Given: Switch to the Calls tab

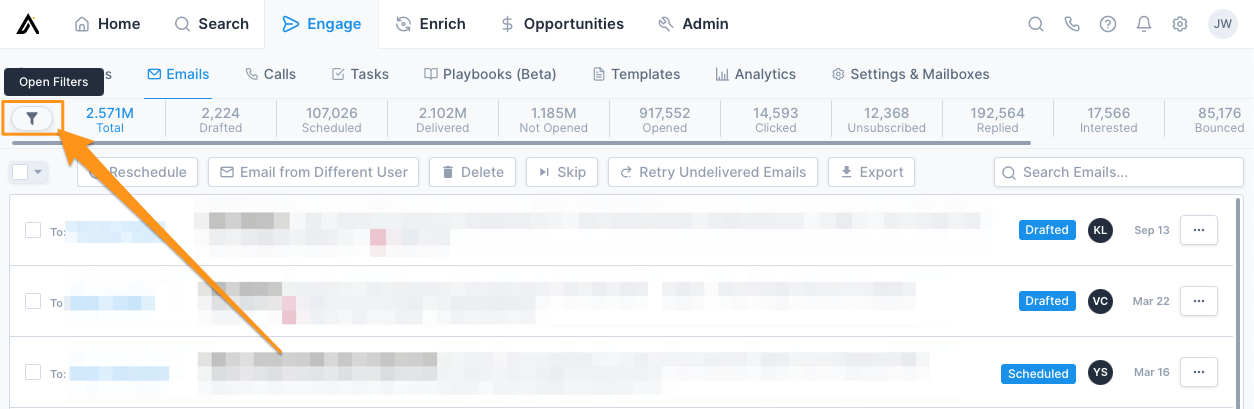Looking at the screenshot, I should pos(270,74).
